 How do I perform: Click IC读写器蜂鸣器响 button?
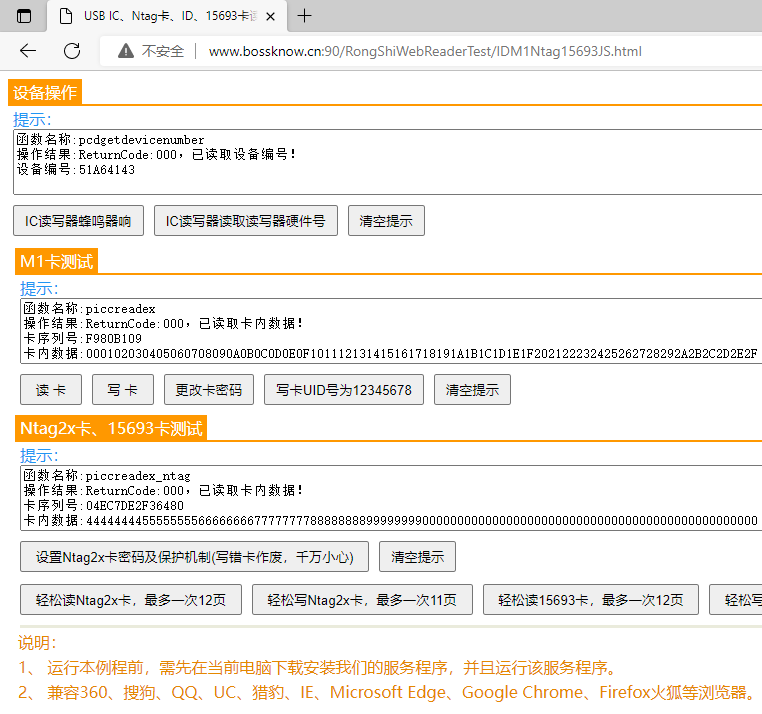click(x=78, y=221)
